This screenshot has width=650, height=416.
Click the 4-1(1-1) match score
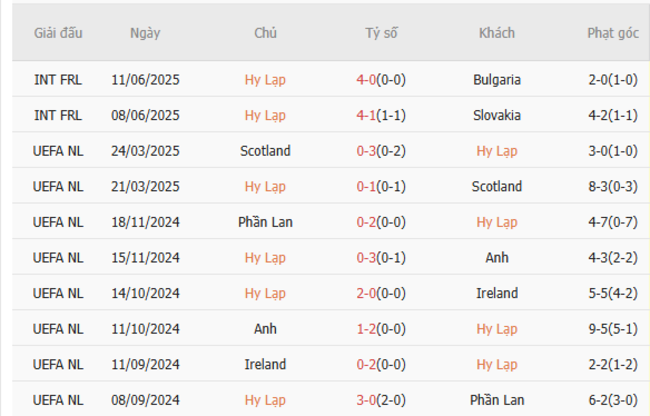[380, 115]
